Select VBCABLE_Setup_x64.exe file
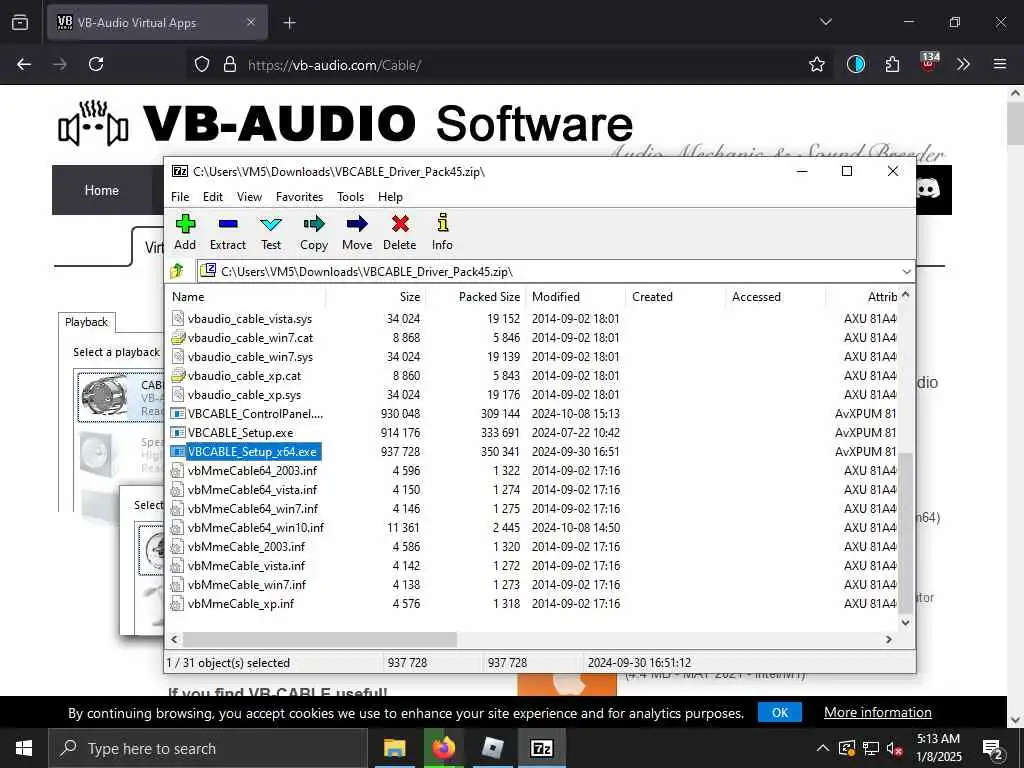The height and width of the screenshot is (768, 1024). 252,451
